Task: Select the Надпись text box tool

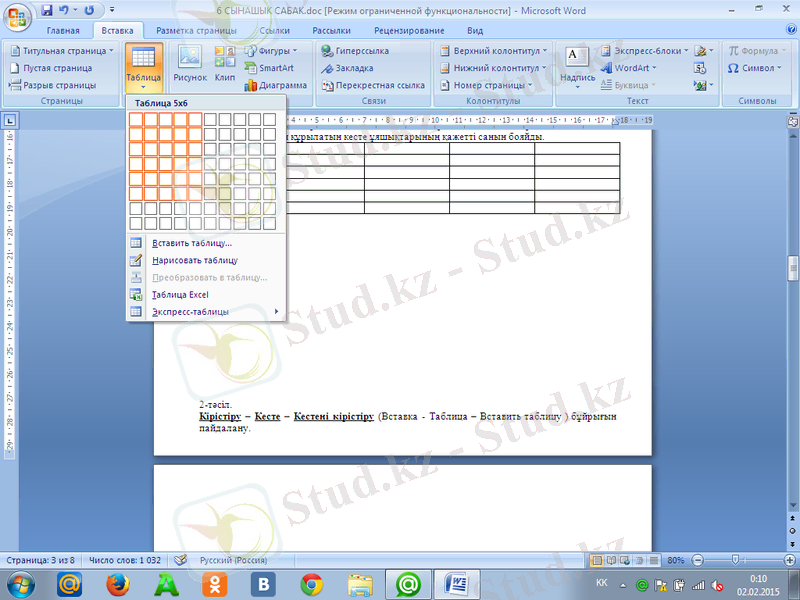Action: (x=577, y=64)
